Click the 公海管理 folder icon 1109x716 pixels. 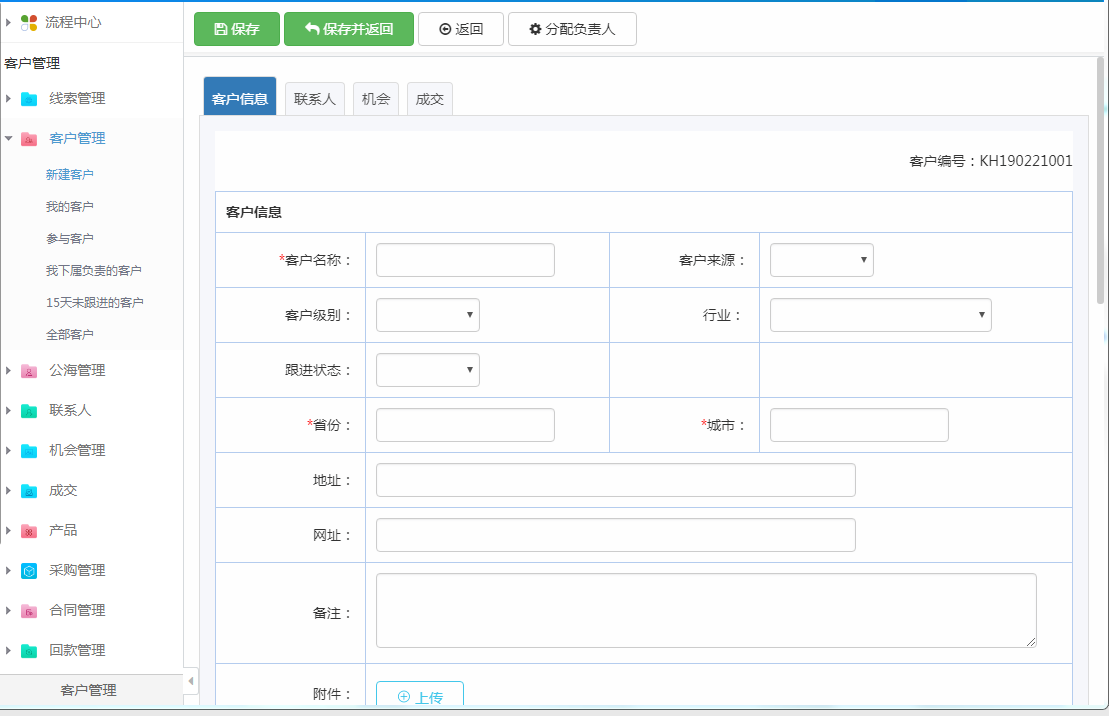(29, 371)
